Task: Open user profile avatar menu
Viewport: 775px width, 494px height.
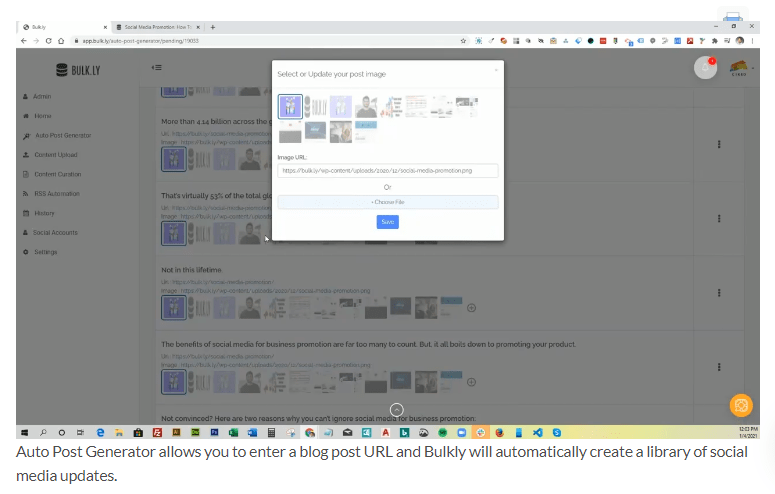Action: point(739,68)
